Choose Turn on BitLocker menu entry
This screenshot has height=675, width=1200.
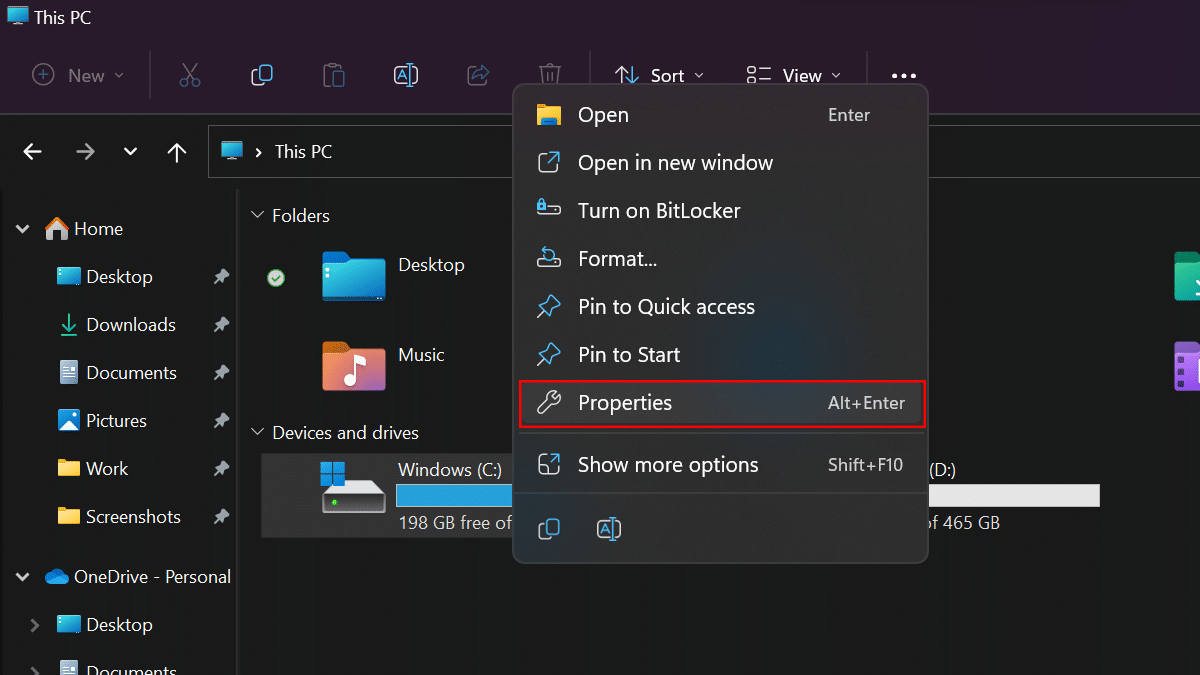[659, 211]
